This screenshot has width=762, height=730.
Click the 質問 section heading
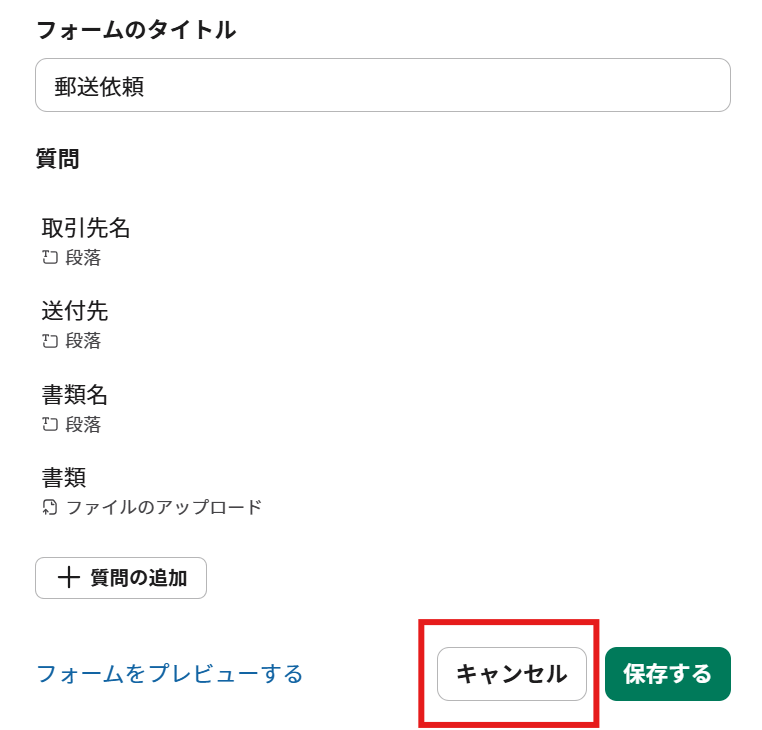click(57, 159)
